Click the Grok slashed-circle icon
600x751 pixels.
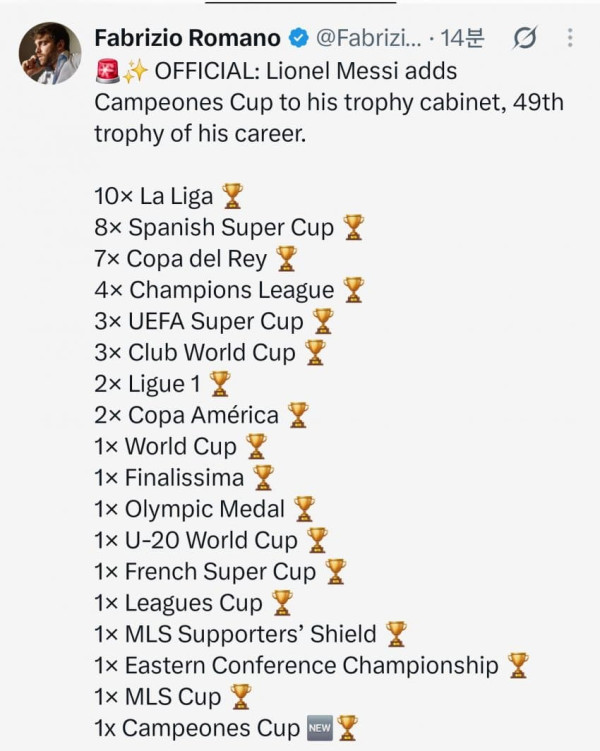pyautogui.click(x=525, y=38)
